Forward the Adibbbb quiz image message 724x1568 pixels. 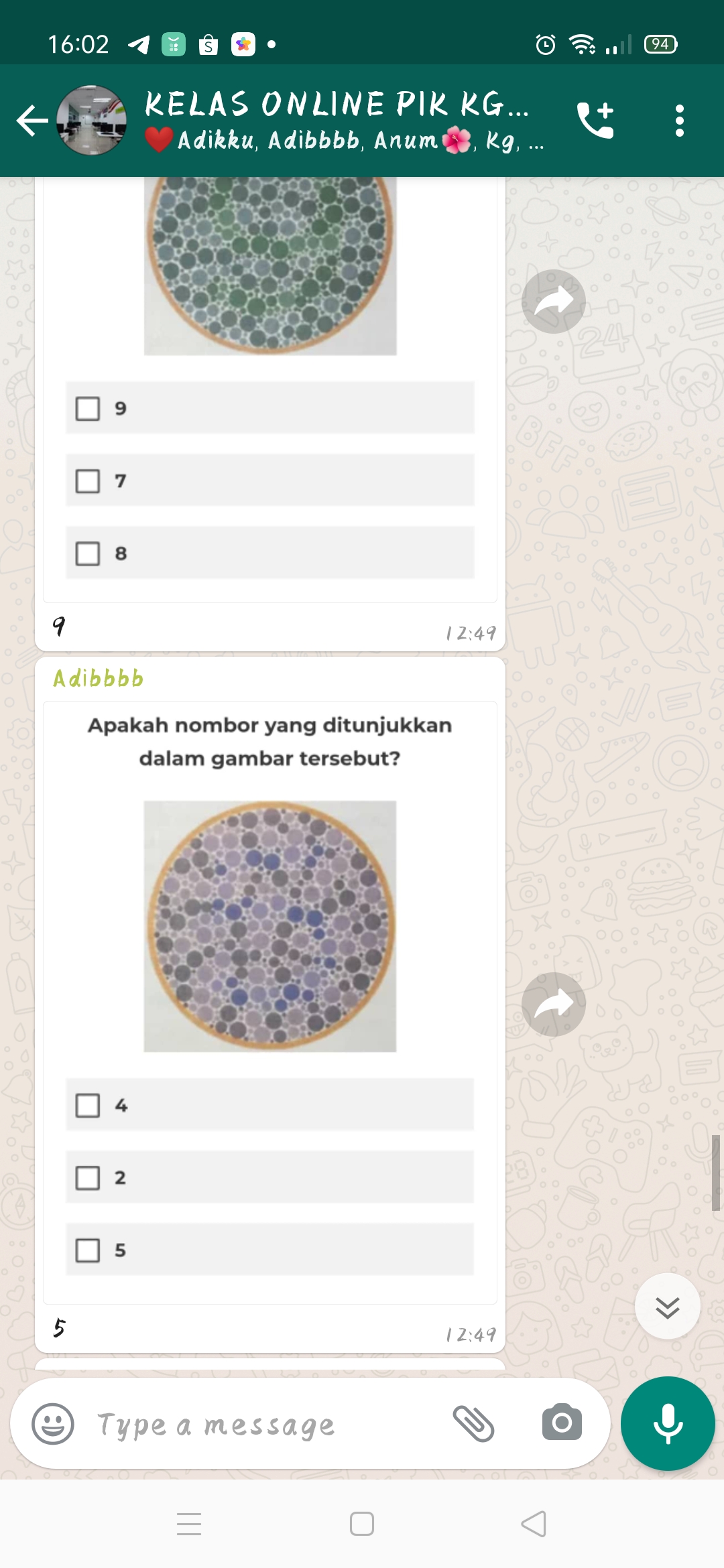(554, 1004)
